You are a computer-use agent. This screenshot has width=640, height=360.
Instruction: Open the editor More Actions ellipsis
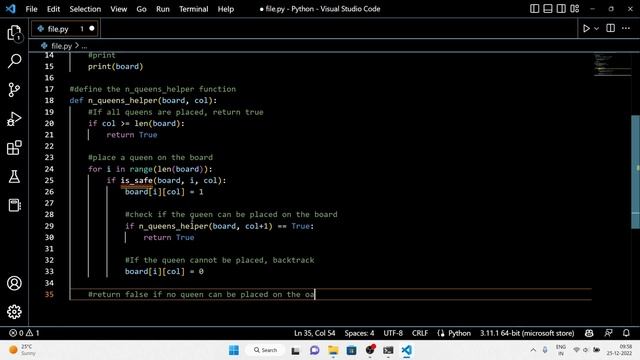point(626,28)
